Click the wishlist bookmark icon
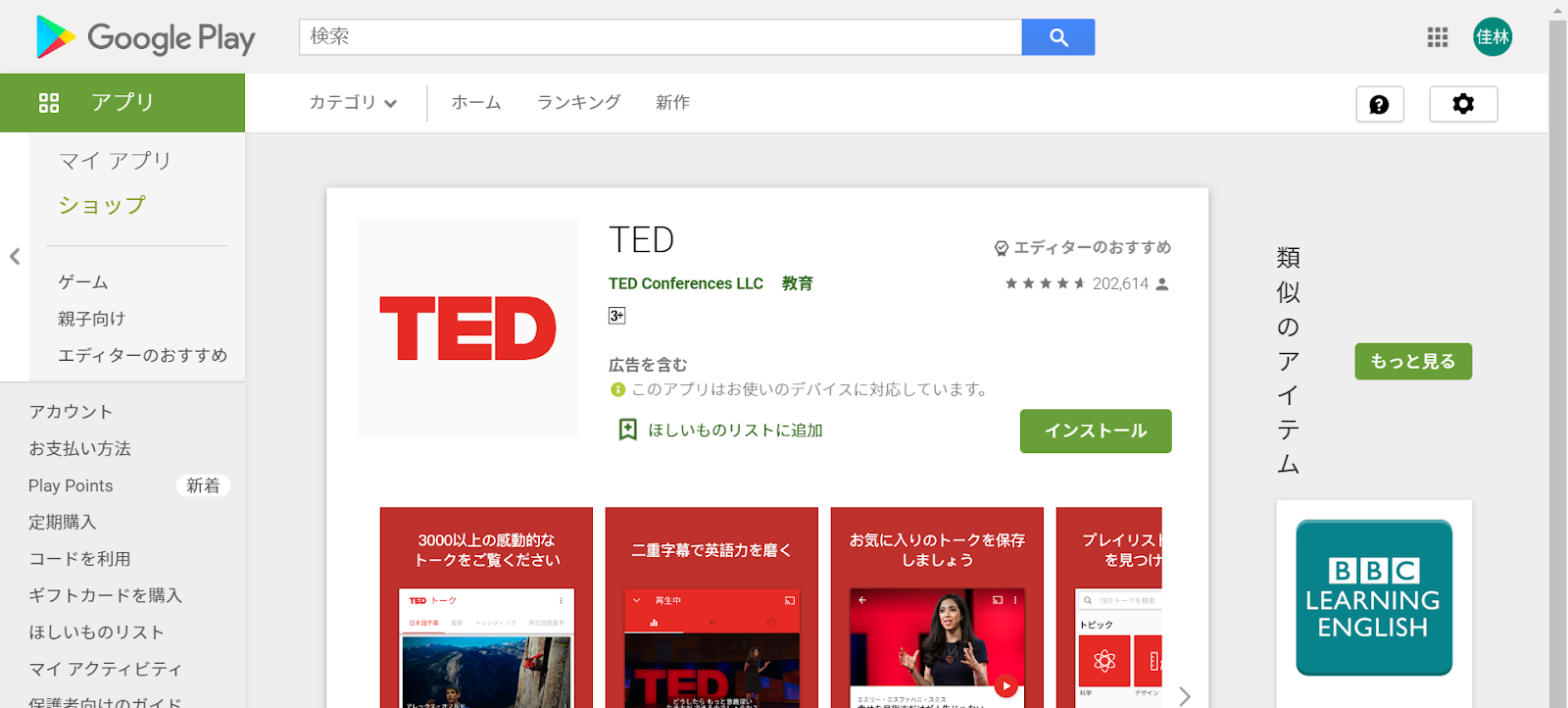Screen dimensions: 1568x708 point(628,430)
